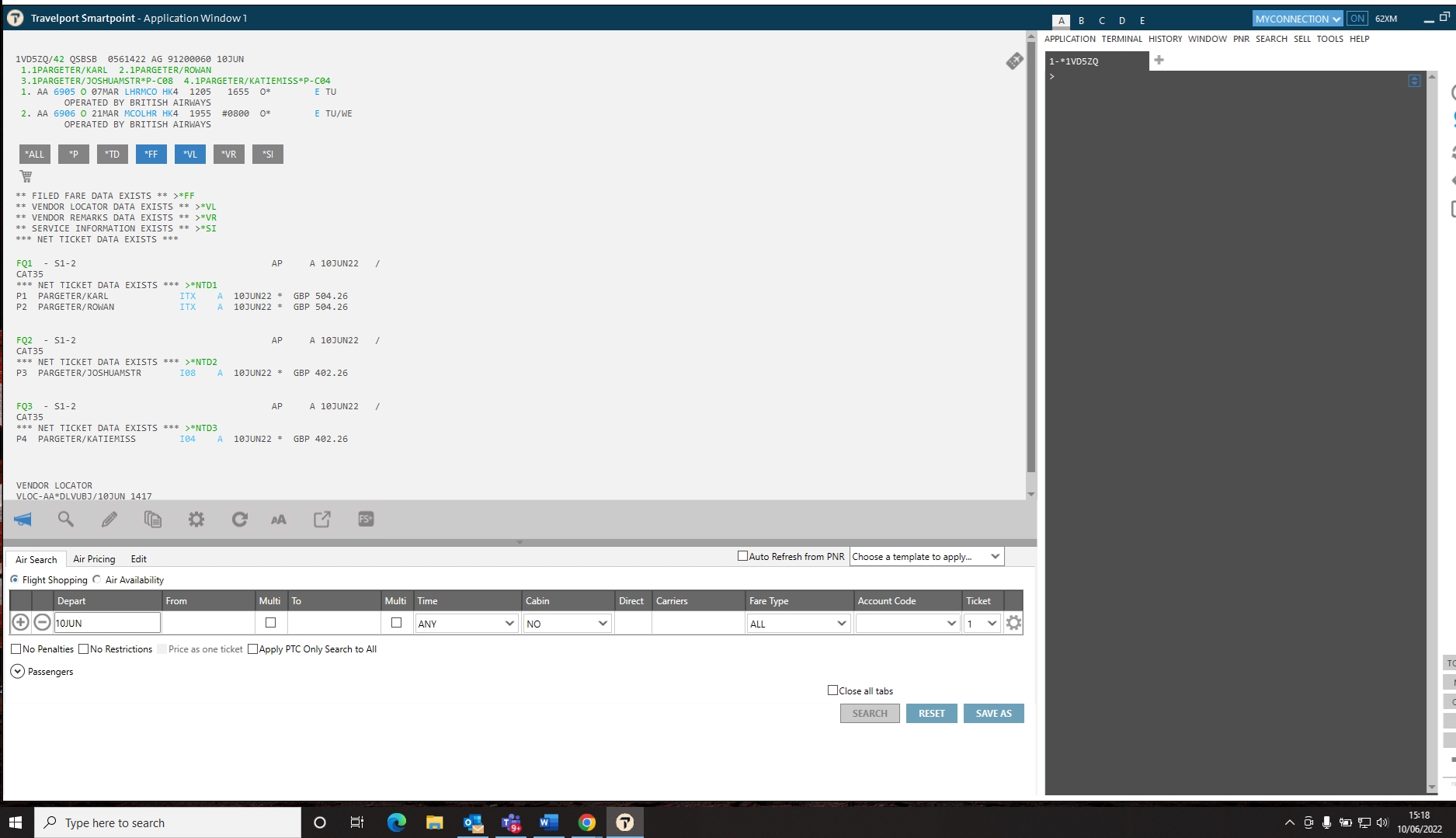
Task: Open File Explorer from the taskbar
Action: [434, 822]
